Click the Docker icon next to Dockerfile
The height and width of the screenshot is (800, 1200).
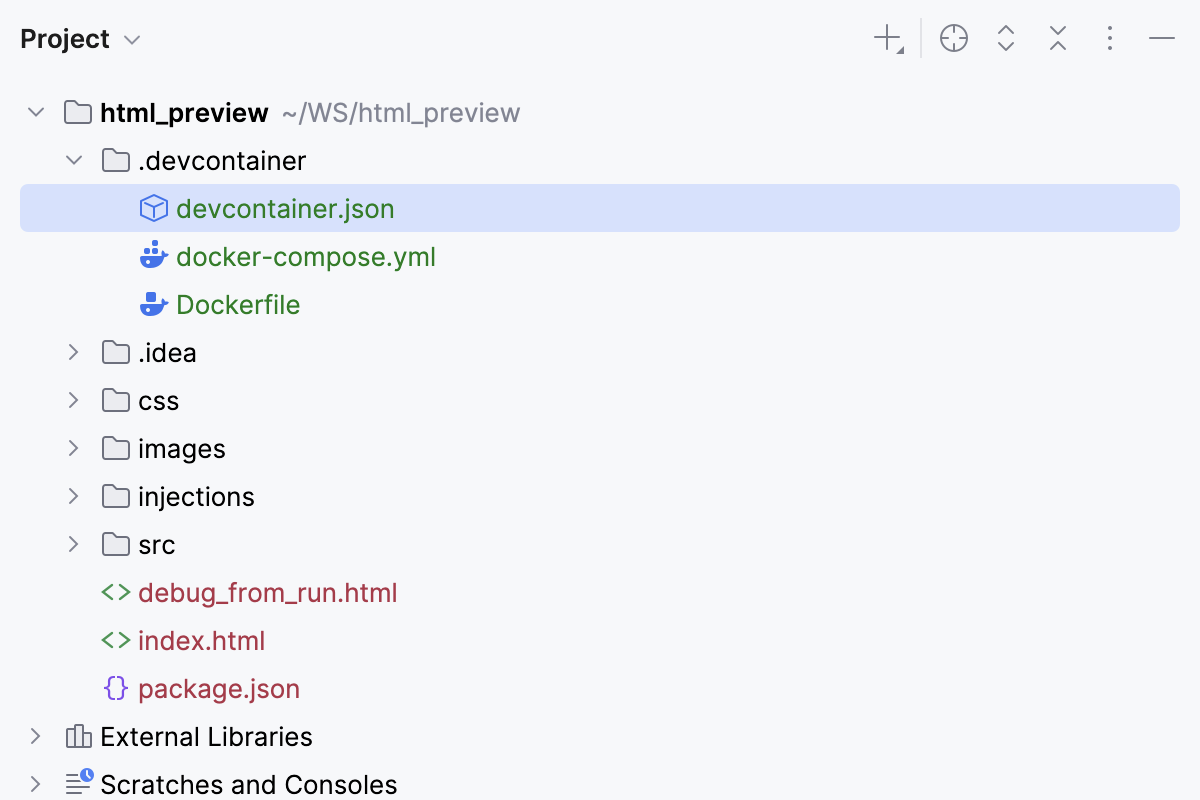point(154,304)
